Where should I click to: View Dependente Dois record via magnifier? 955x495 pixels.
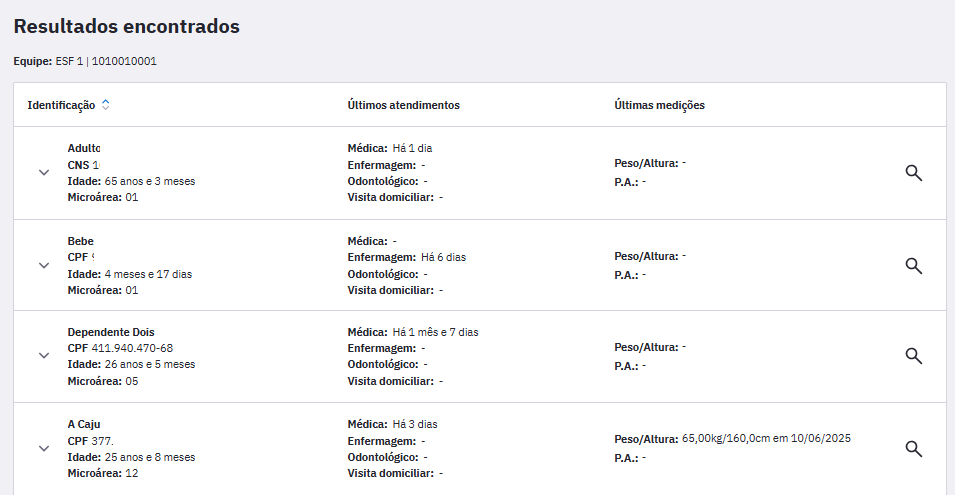tap(913, 355)
